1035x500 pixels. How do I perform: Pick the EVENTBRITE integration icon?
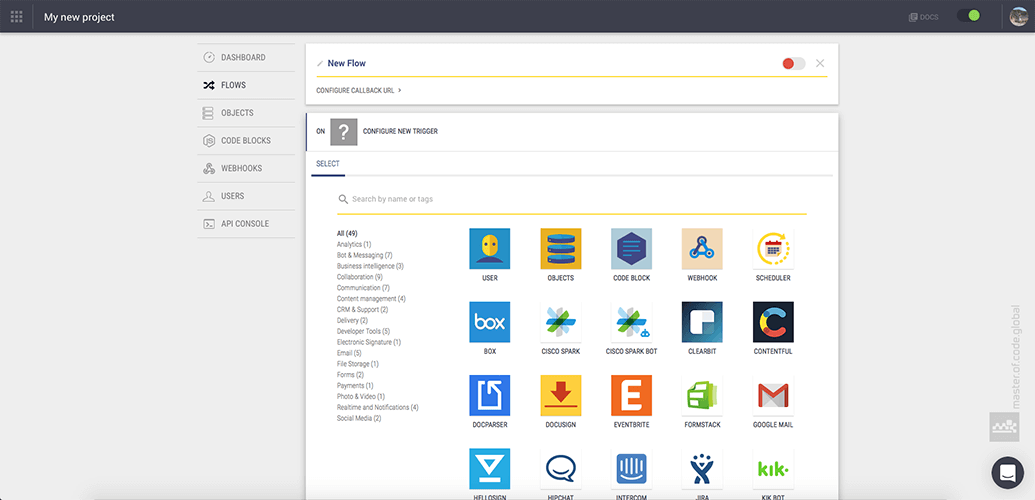632,395
